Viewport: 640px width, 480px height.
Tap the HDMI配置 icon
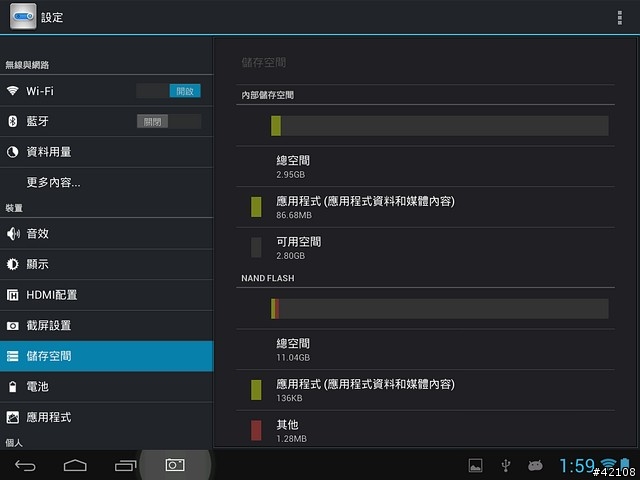point(13,295)
